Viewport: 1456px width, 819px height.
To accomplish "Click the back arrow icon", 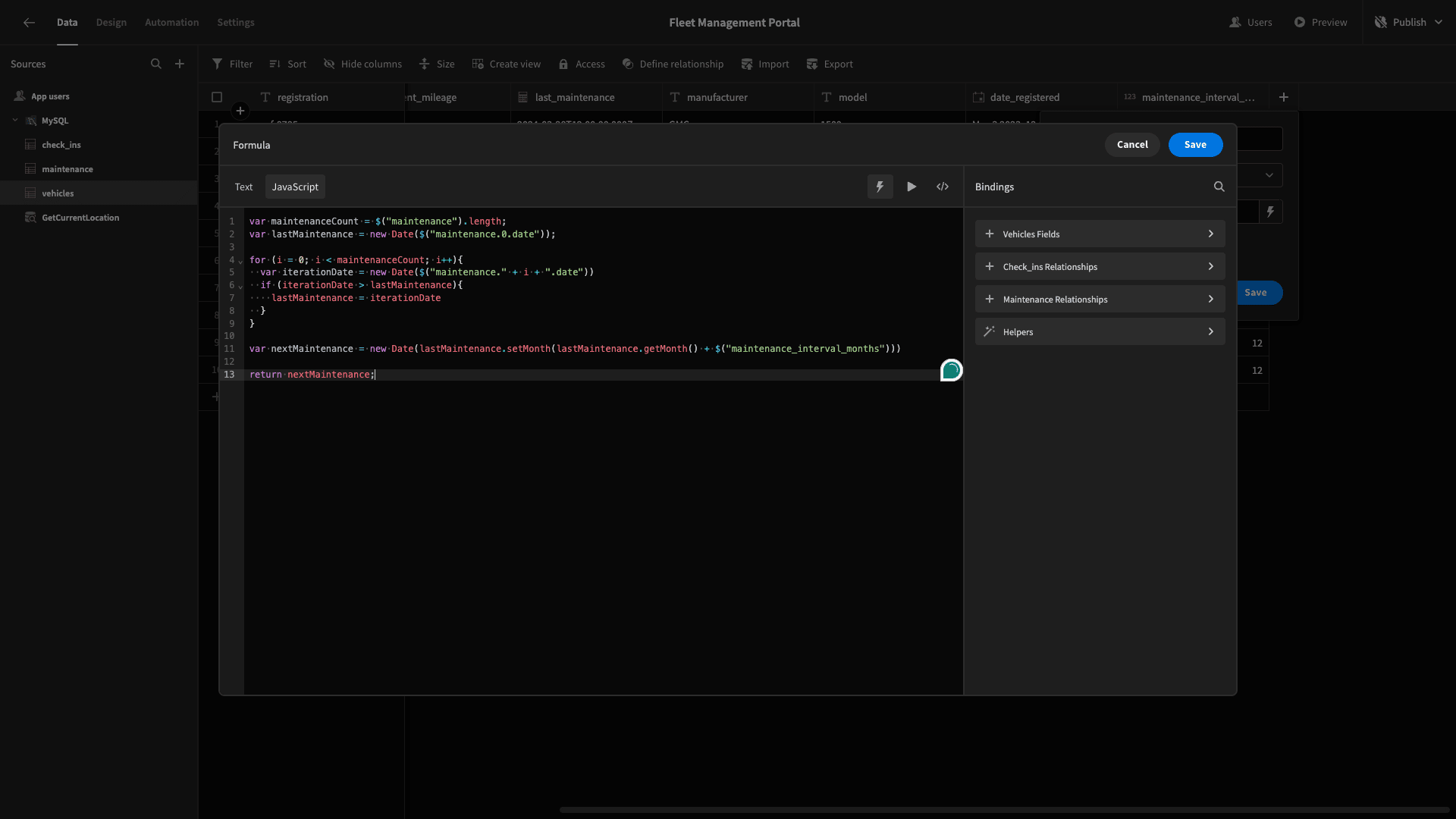I will [29, 23].
